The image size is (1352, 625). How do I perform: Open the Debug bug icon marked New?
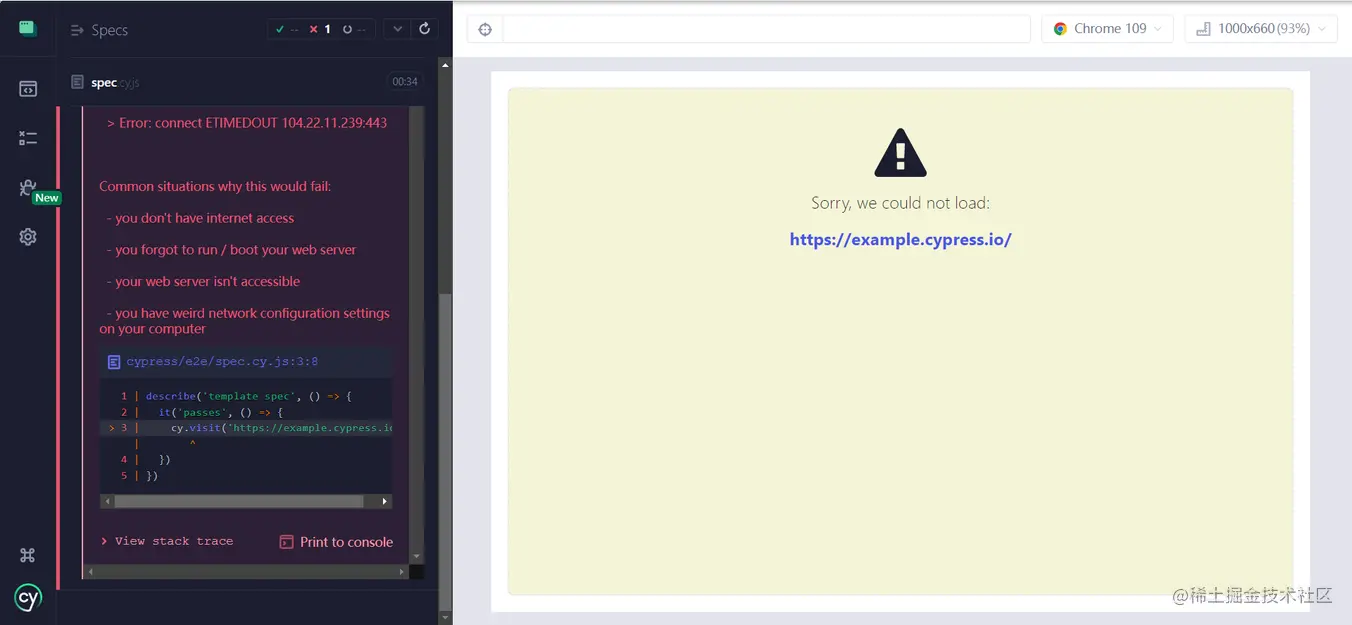28,187
